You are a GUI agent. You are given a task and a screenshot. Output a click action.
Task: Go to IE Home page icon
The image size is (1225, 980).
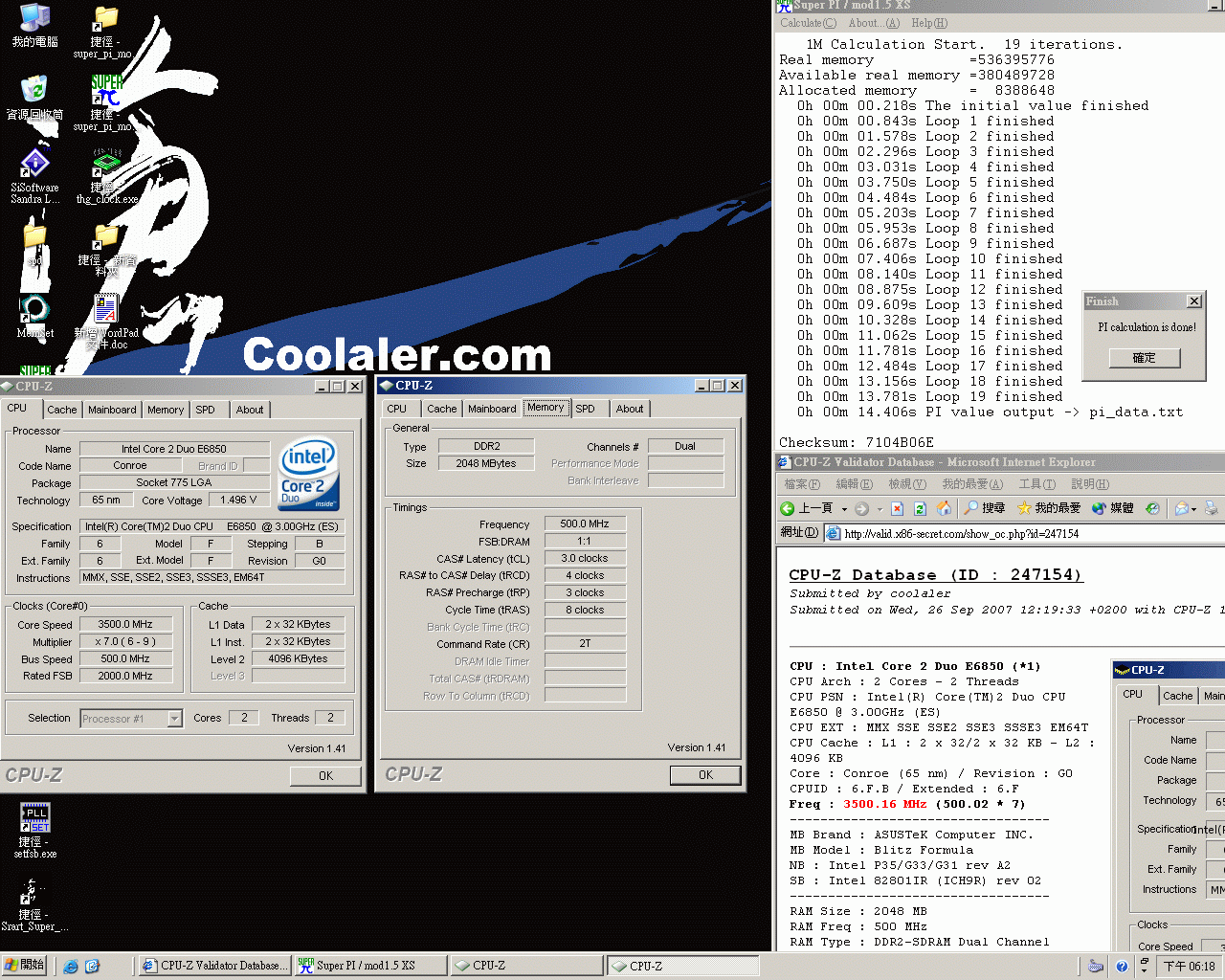pos(944,508)
